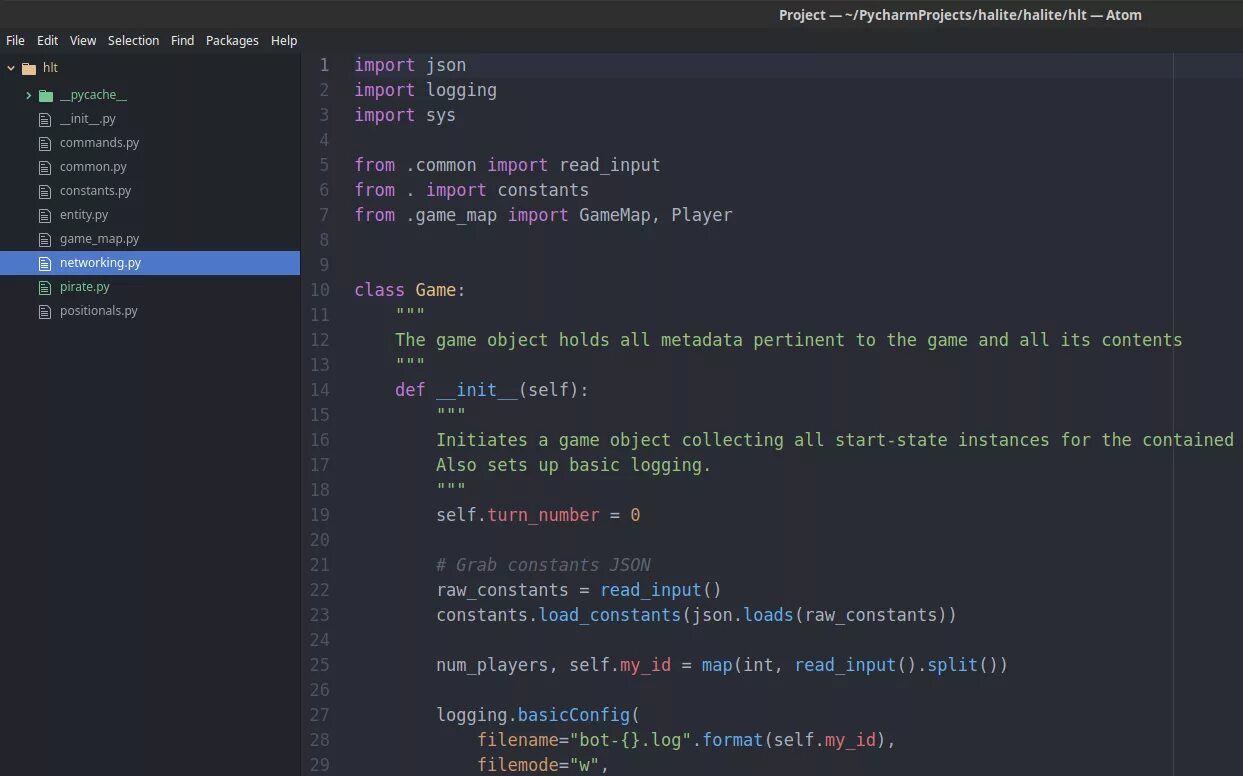Open the Edit menu
Viewport: 1243px width, 776px height.
[x=47, y=40]
